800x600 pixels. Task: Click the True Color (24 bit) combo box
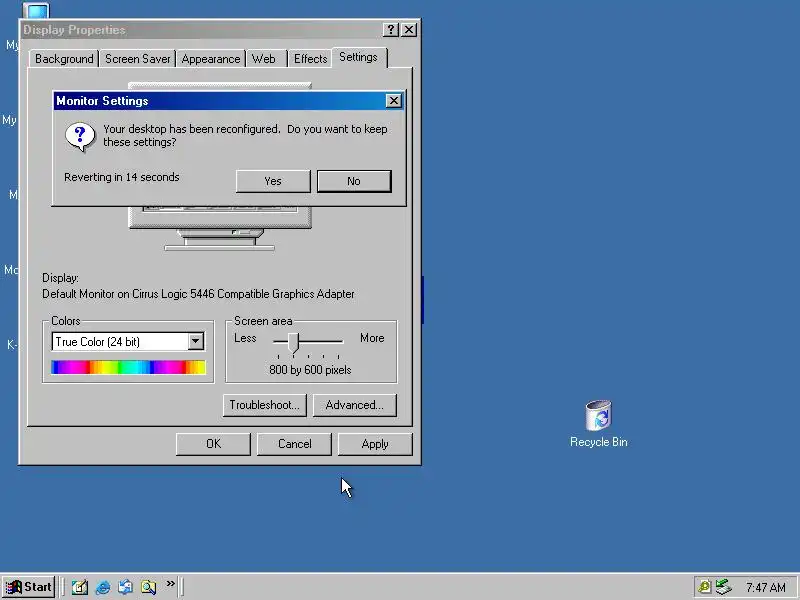[128, 341]
